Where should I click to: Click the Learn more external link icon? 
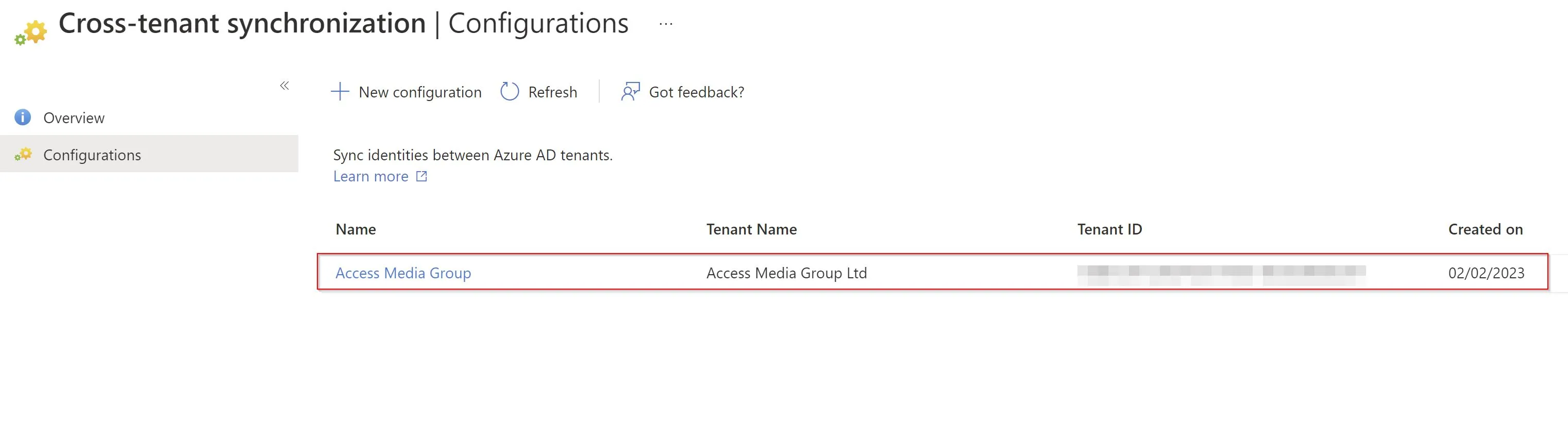[x=421, y=177]
